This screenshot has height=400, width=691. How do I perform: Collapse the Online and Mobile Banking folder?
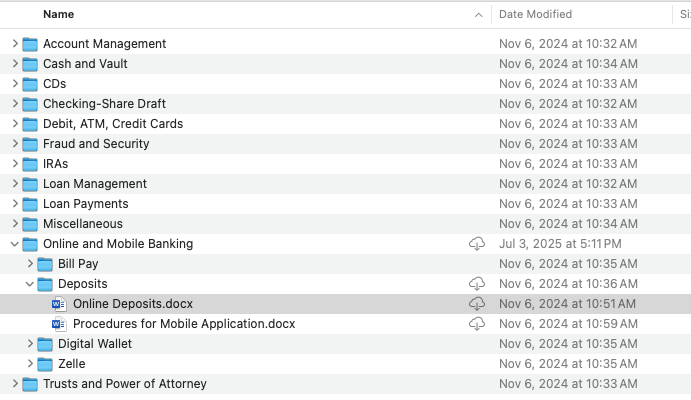(14, 244)
